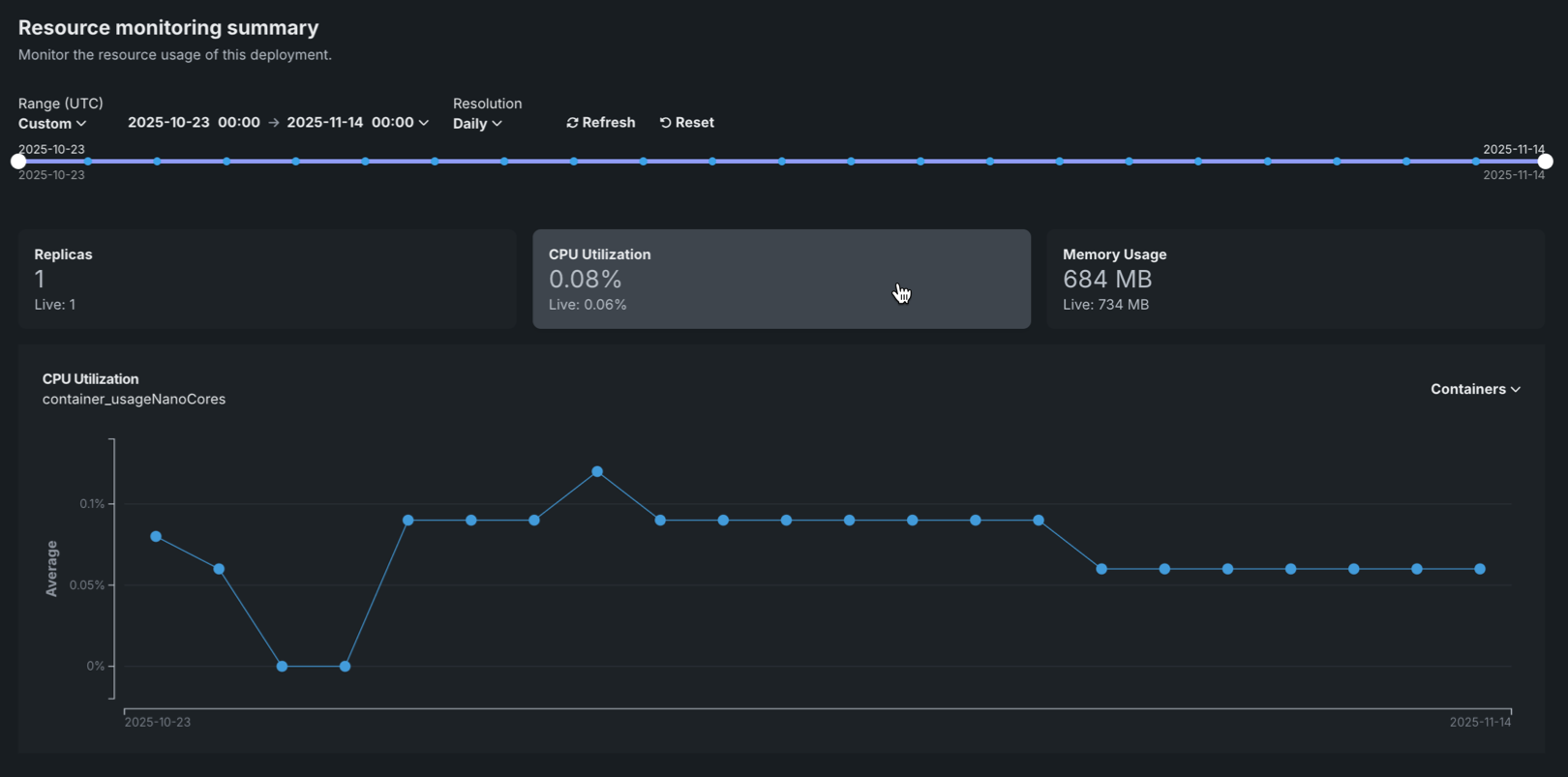
Task: Click the end date 2025-11-14 field
Action: pos(325,123)
